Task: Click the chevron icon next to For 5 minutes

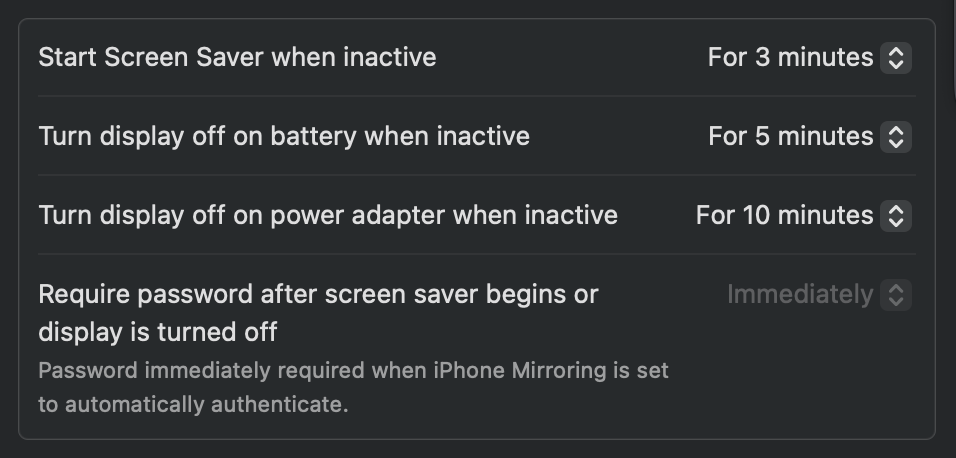Action: click(x=895, y=136)
